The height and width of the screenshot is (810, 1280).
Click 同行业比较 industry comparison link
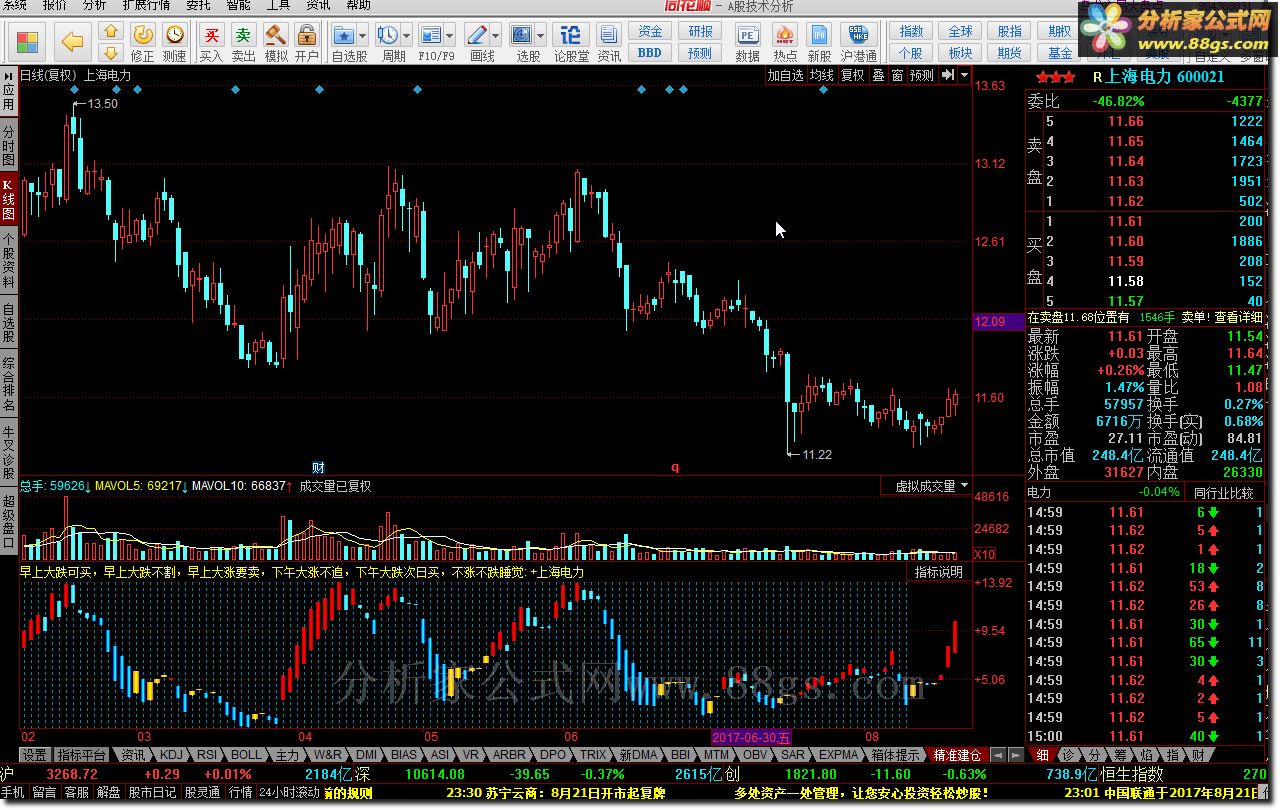[x=1223, y=493]
